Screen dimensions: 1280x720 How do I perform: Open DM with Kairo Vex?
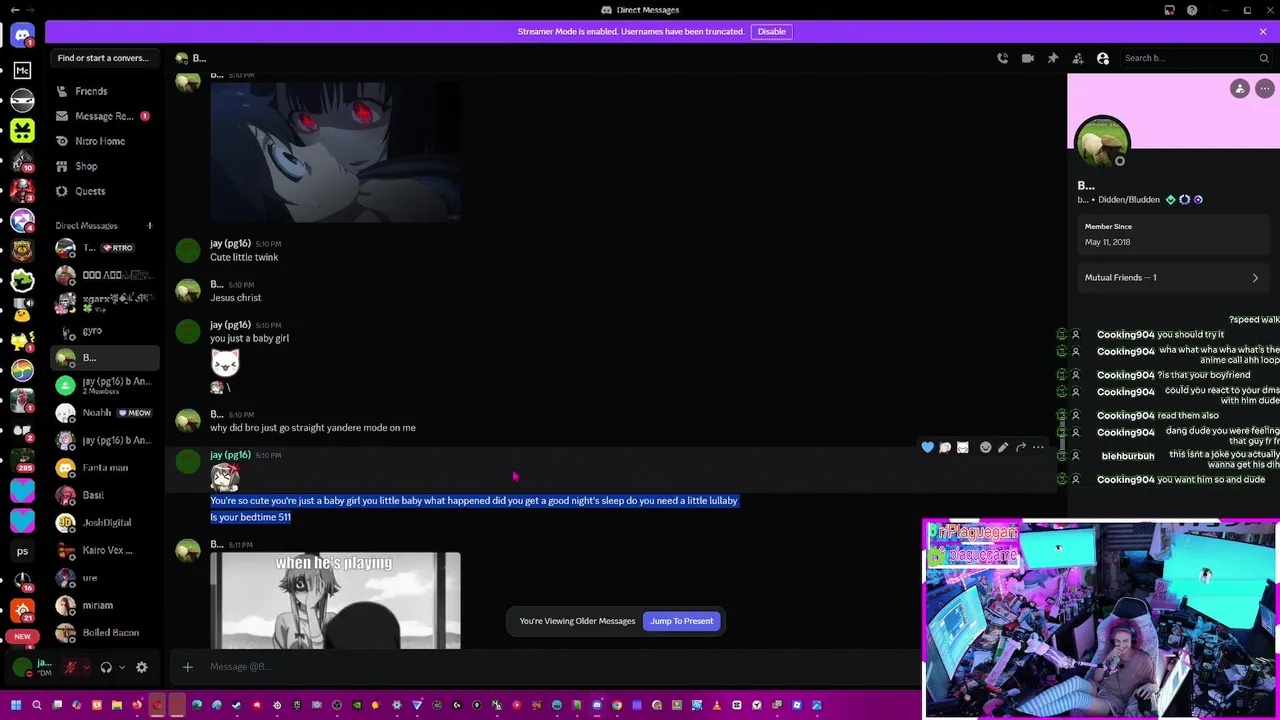(104, 550)
